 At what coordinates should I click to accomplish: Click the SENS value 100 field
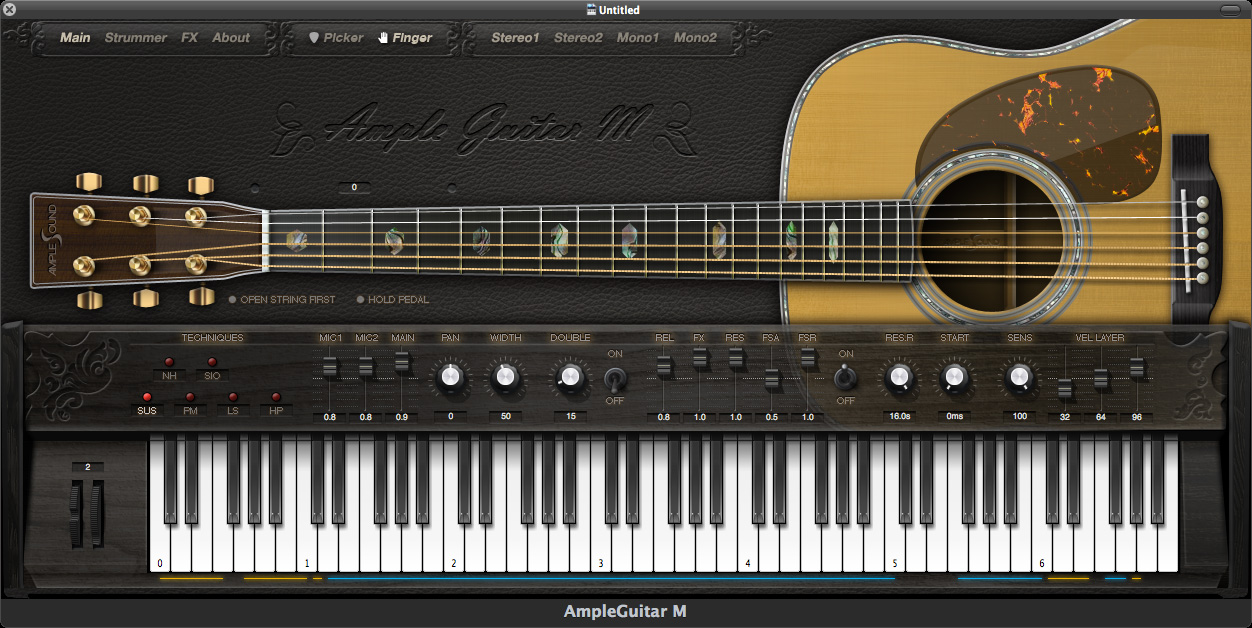1019,416
